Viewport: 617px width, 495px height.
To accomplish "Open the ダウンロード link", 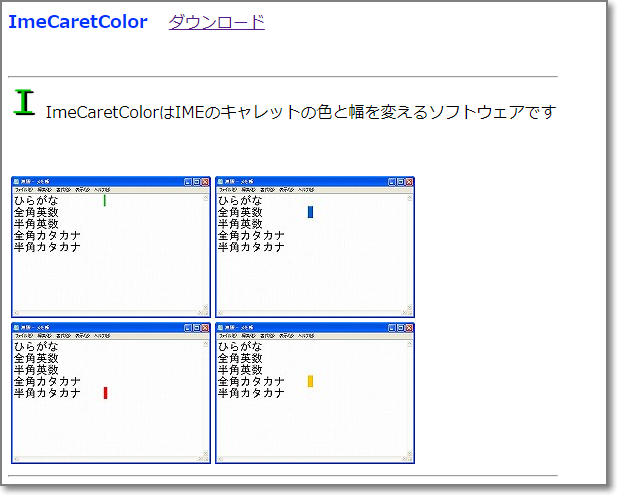I will click(216, 22).
